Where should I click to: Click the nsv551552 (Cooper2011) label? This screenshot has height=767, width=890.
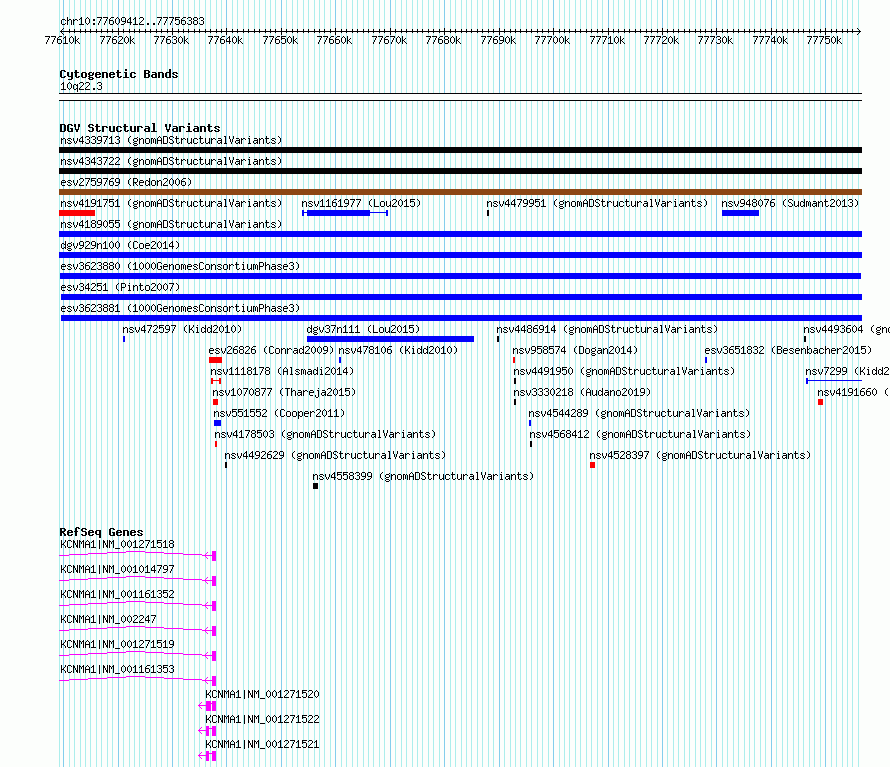coord(279,413)
